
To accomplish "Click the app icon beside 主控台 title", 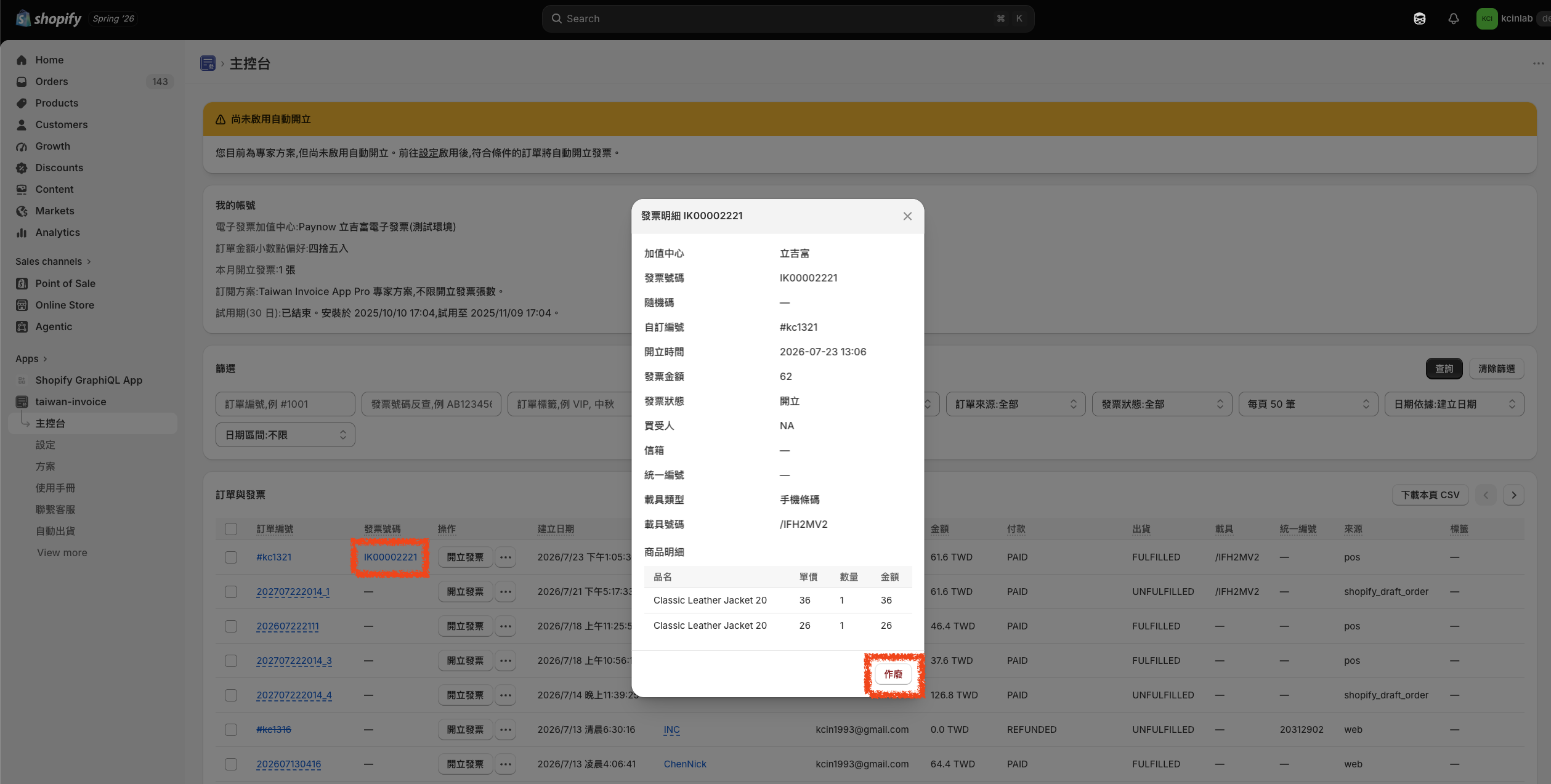I will pos(208,63).
